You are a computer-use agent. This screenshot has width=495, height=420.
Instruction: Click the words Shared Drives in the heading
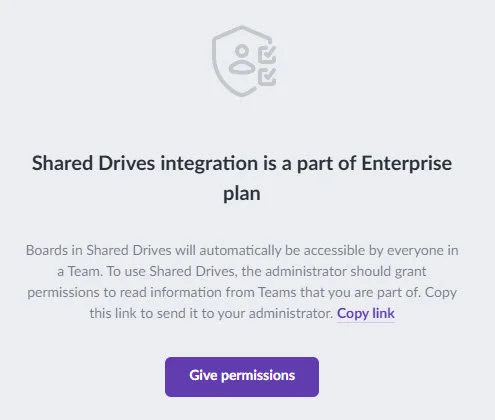click(93, 163)
